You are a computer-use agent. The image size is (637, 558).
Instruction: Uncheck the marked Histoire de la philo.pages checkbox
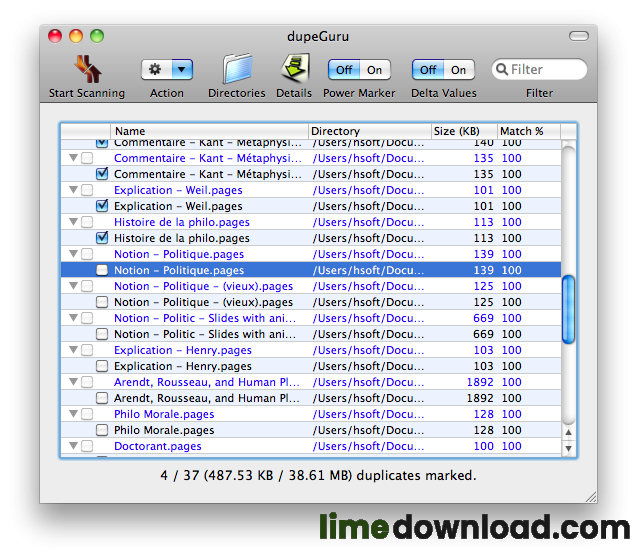(102, 238)
